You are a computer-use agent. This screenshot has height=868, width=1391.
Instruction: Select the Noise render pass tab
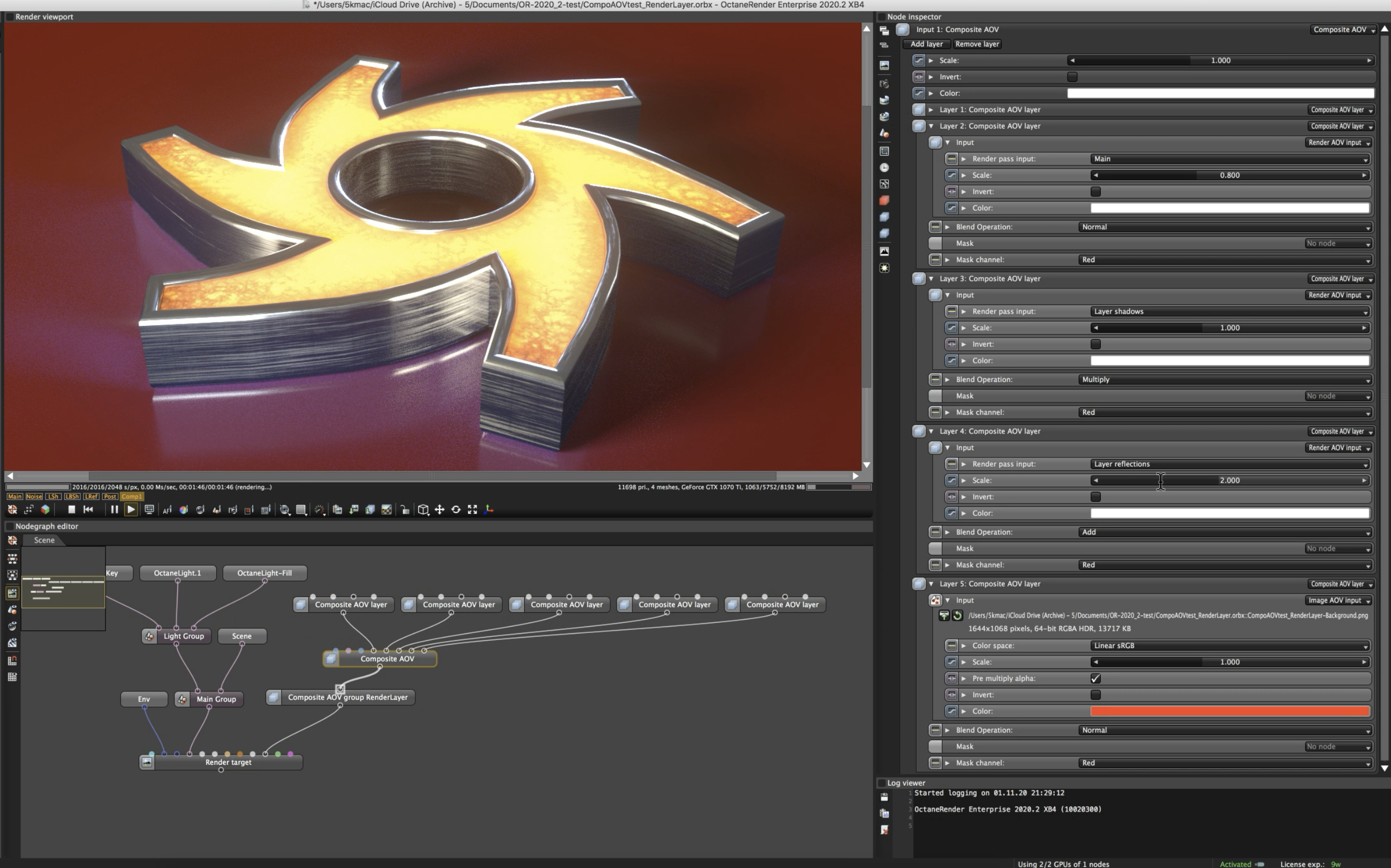click(34, 497)
